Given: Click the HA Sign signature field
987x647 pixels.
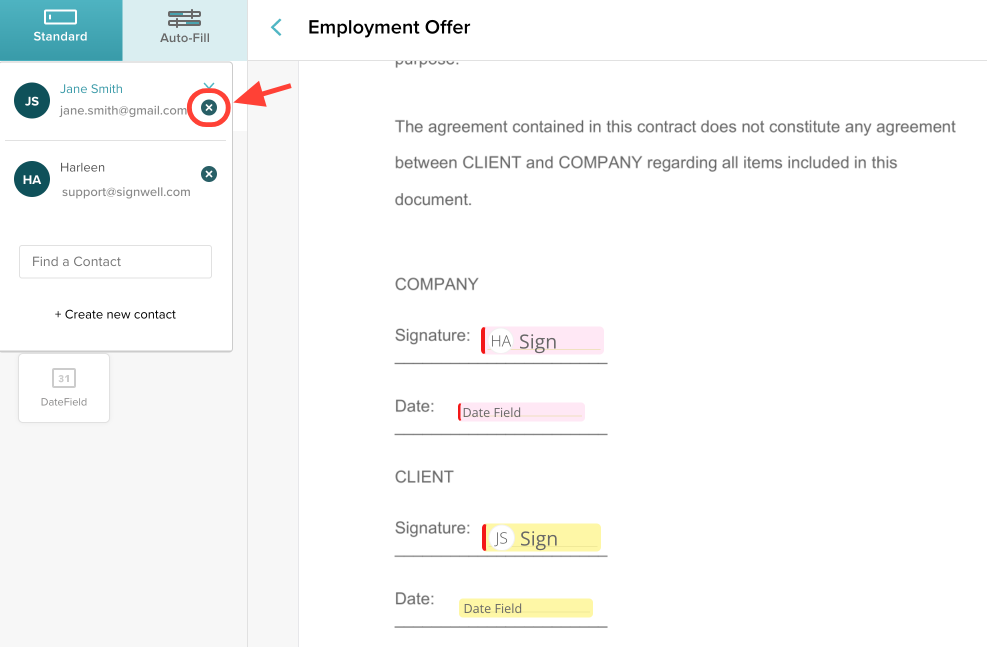Looking at the screenshot, I should tap(543, 340).
